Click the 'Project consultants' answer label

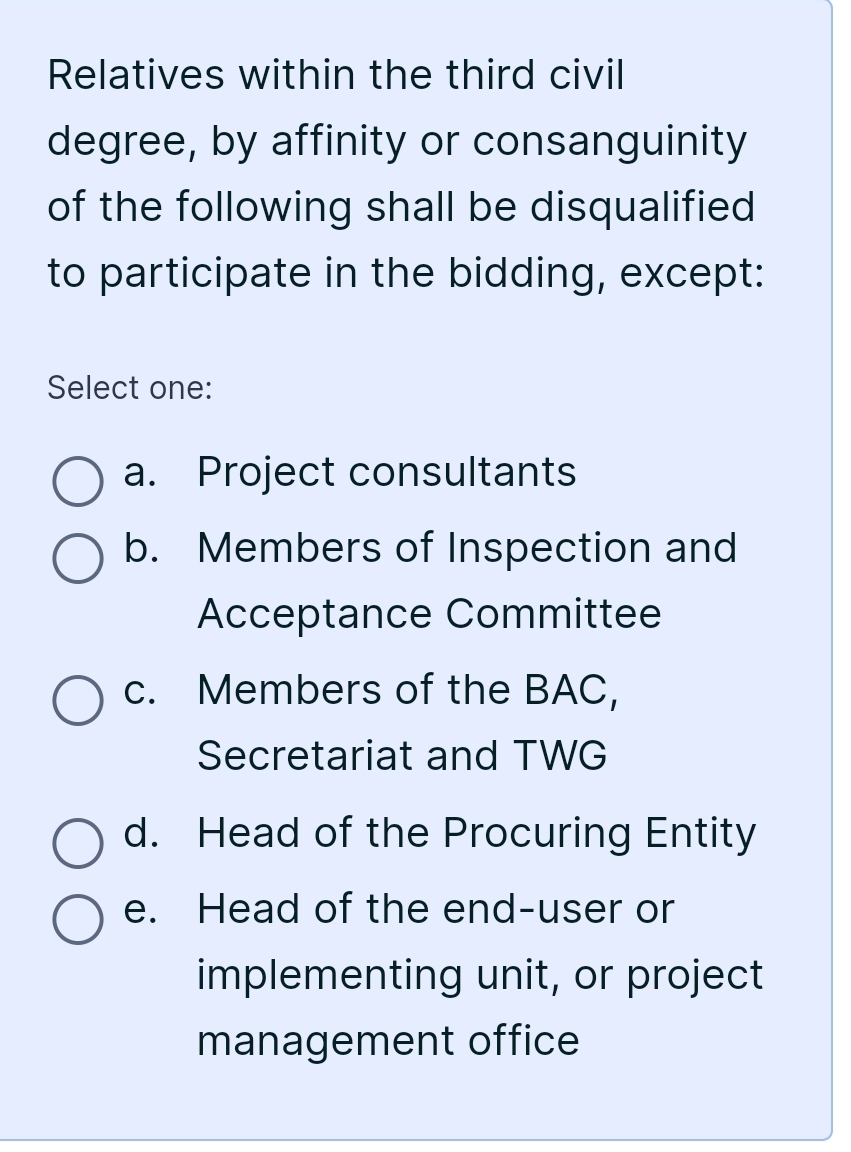point(387,472)
